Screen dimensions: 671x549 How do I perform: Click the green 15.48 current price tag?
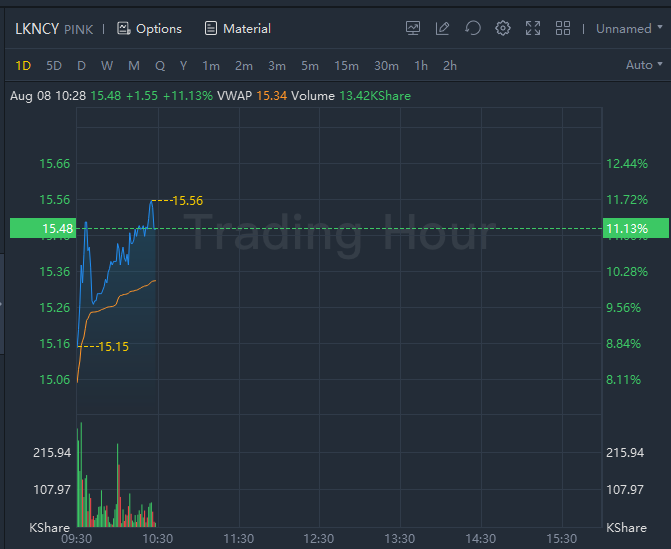click(42, 229)
